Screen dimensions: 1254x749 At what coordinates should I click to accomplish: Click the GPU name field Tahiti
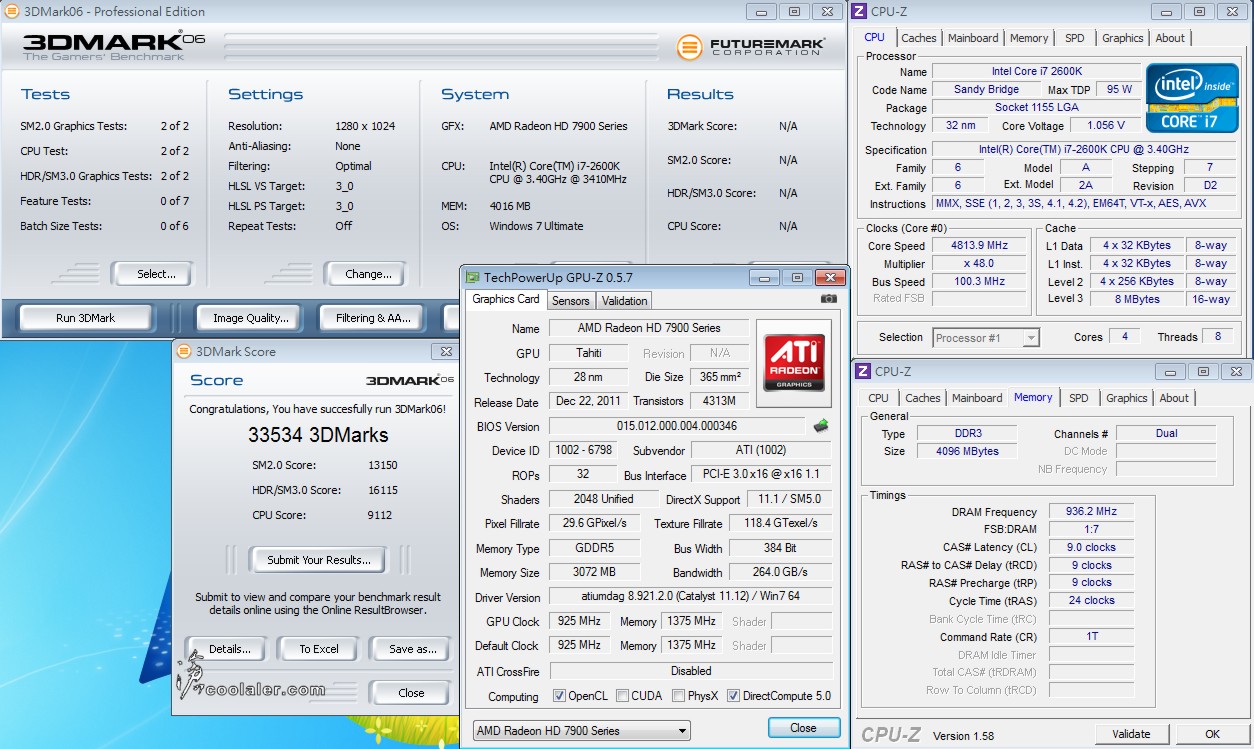coord(589,353)
